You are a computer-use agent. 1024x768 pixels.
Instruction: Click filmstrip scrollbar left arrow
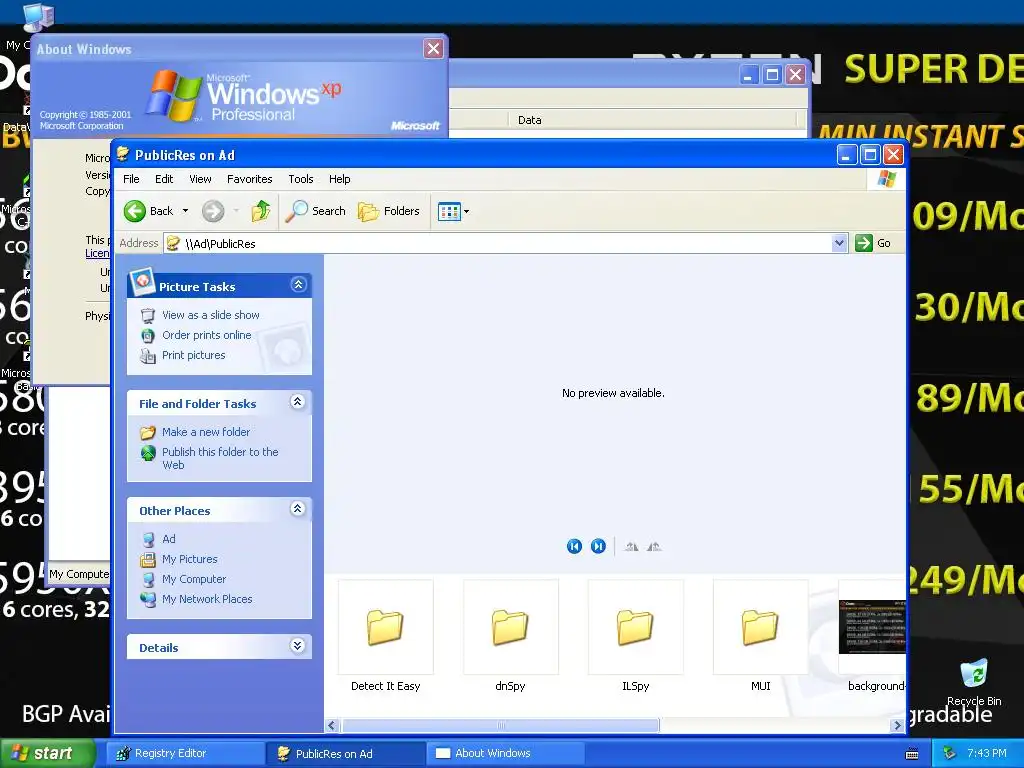pos(332,726)
